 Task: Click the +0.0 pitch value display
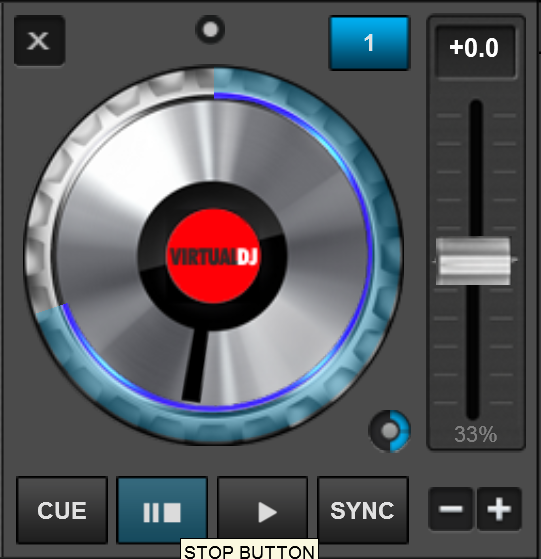tap(474, 48)
